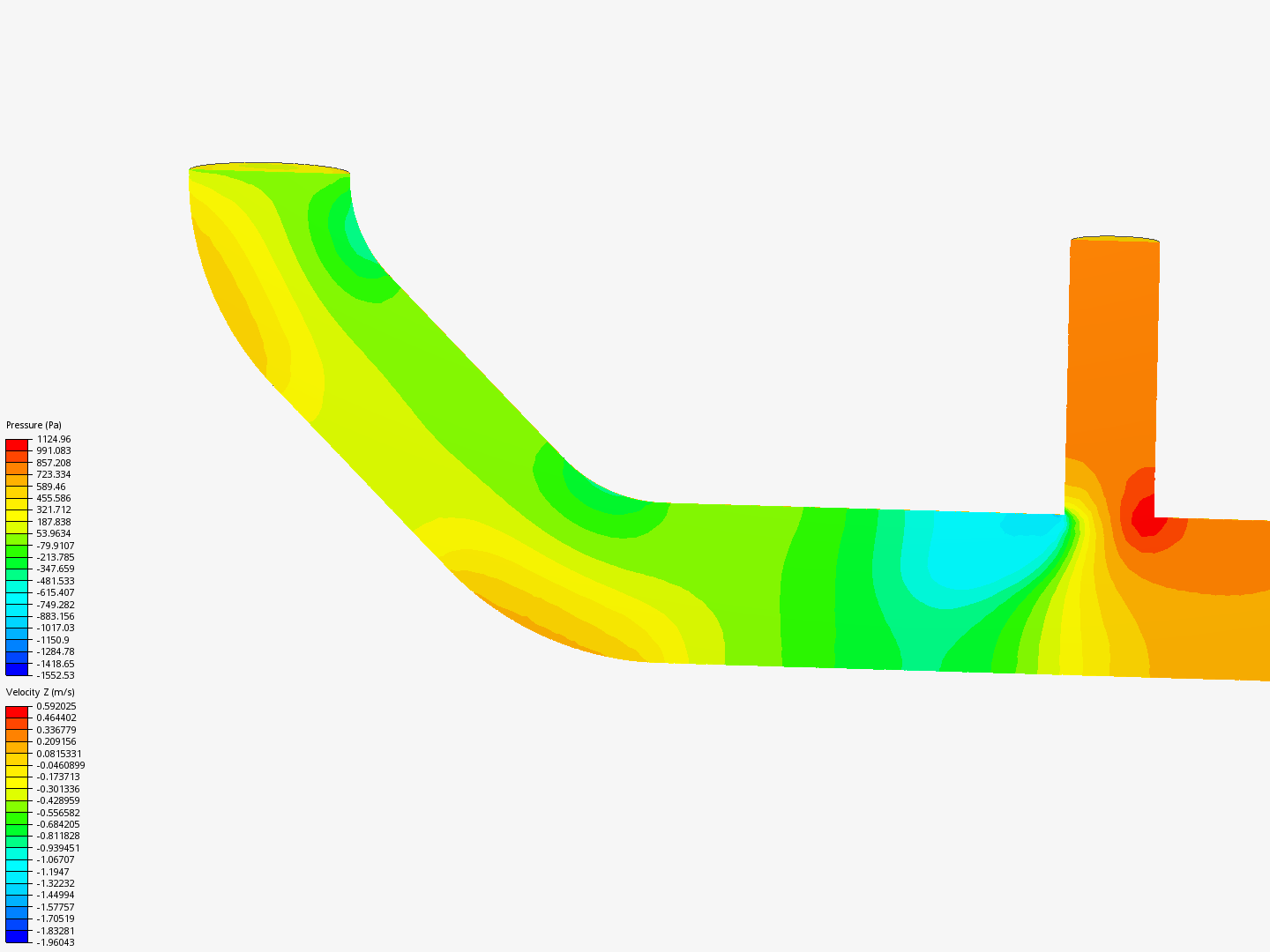Image resolution: width=1270 pixels, height=952 pixels.
Task: Click the Pressure legend value -883.156
Action: 56,616
